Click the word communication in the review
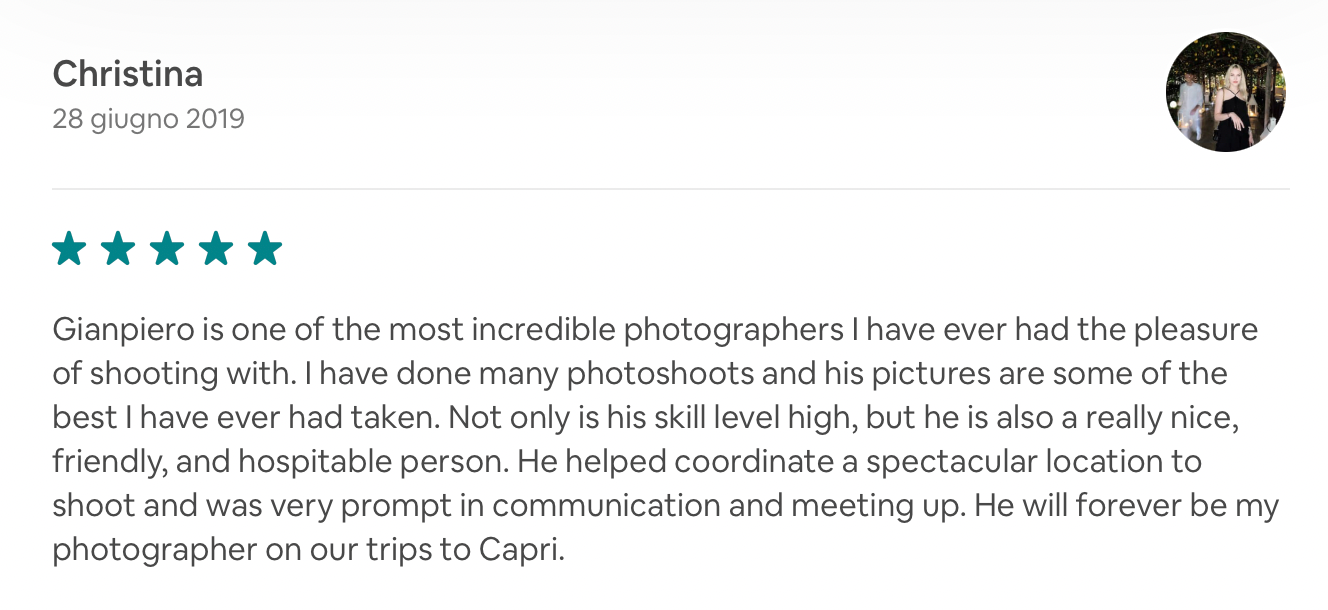1328x610 pixels. click(x=606, y=506)
